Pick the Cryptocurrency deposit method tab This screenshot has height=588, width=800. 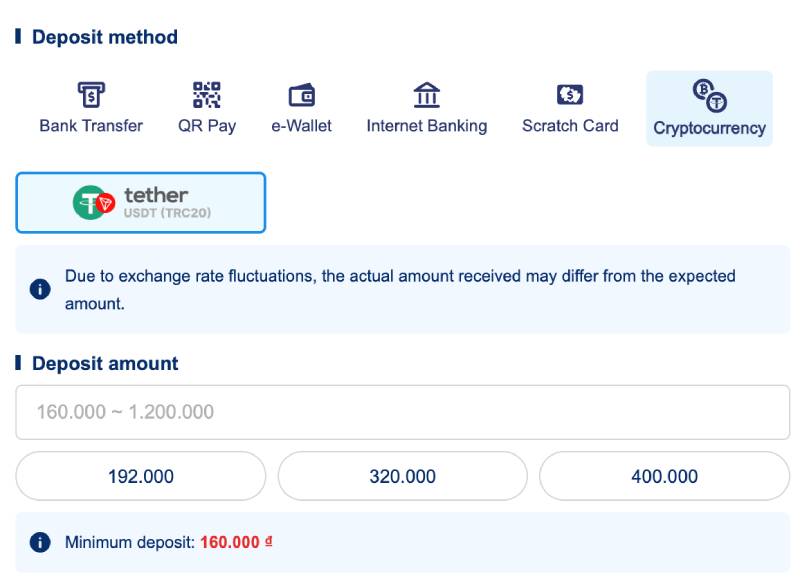(709, 128)
